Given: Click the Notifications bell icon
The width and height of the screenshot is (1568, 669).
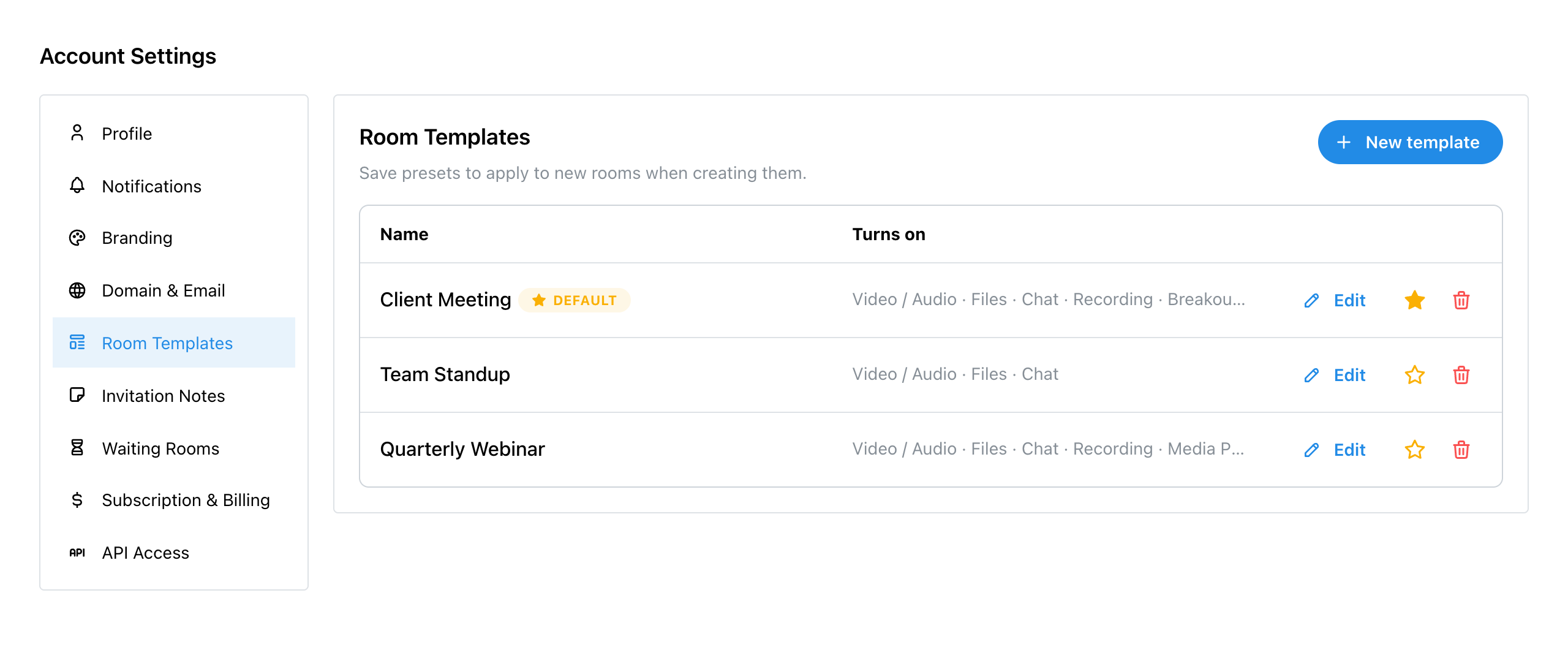Looking at the screenshot, I should tap(77, 186).
